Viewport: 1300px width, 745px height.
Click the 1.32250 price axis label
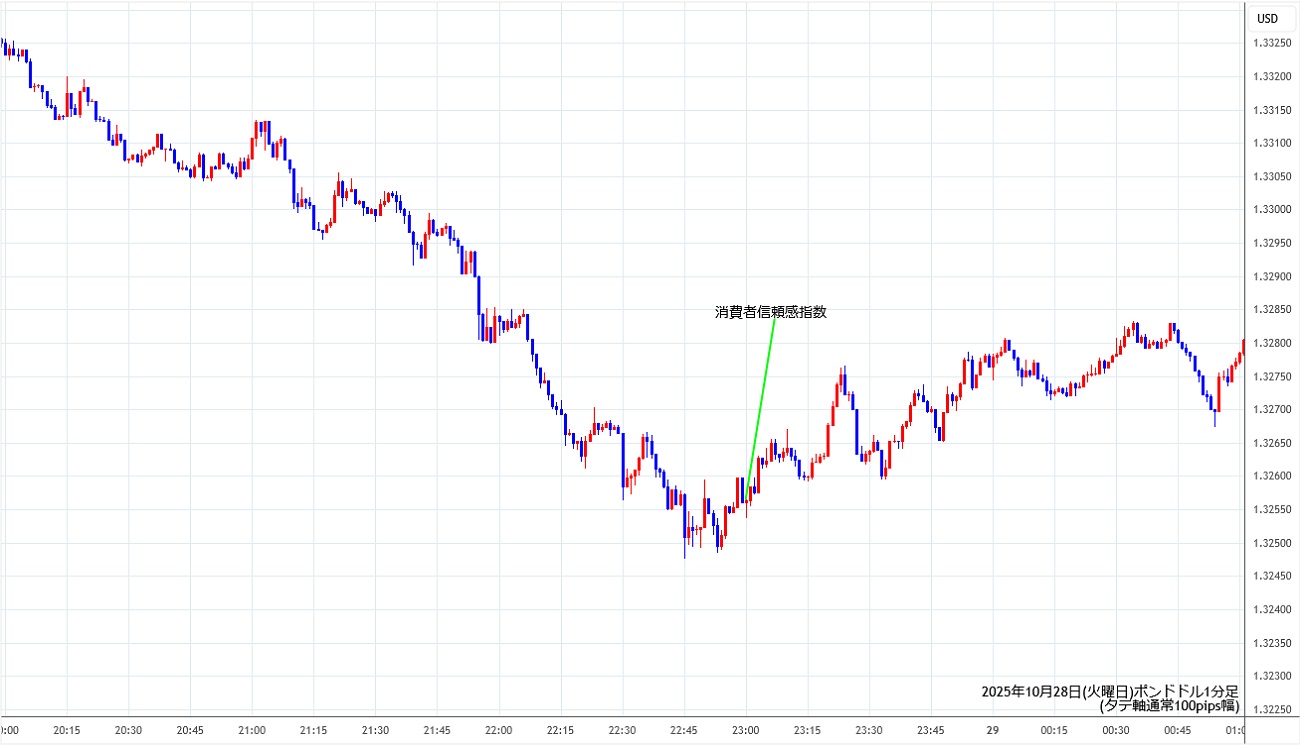tap(1271, 710)
